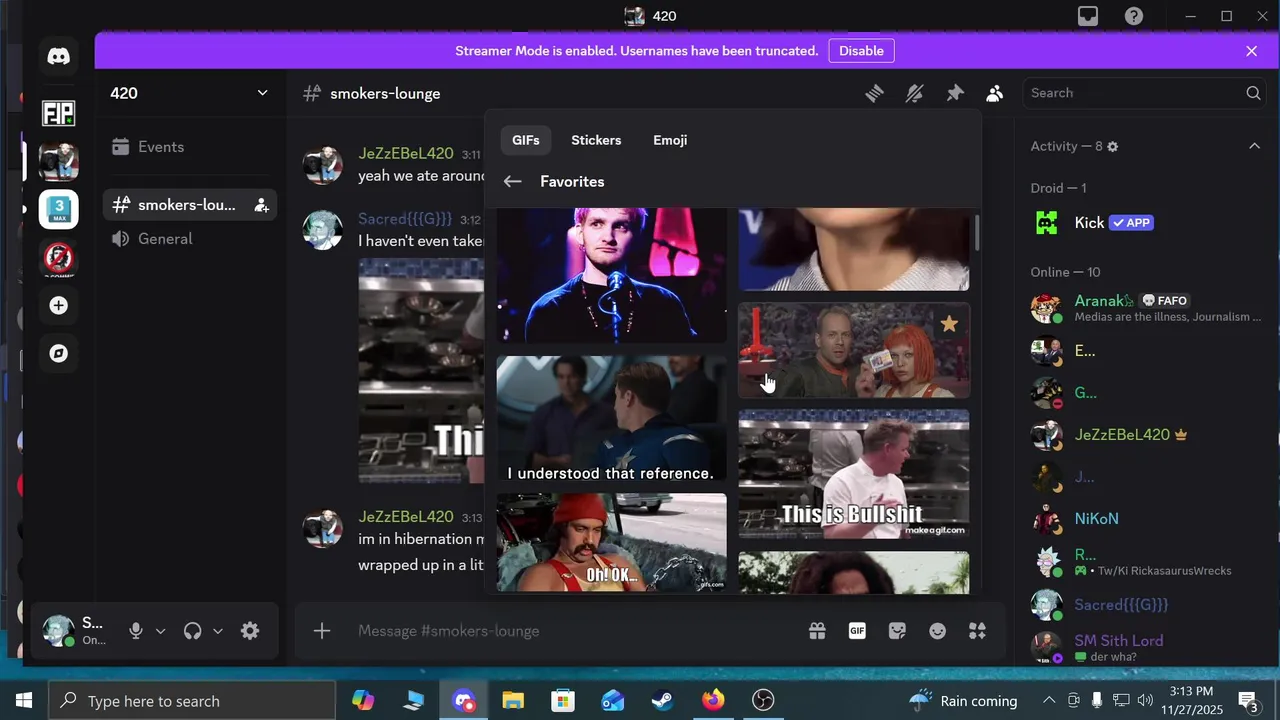1280x720 pixels.
Task: Open Aranak member profile
Action: point(1145,307)
